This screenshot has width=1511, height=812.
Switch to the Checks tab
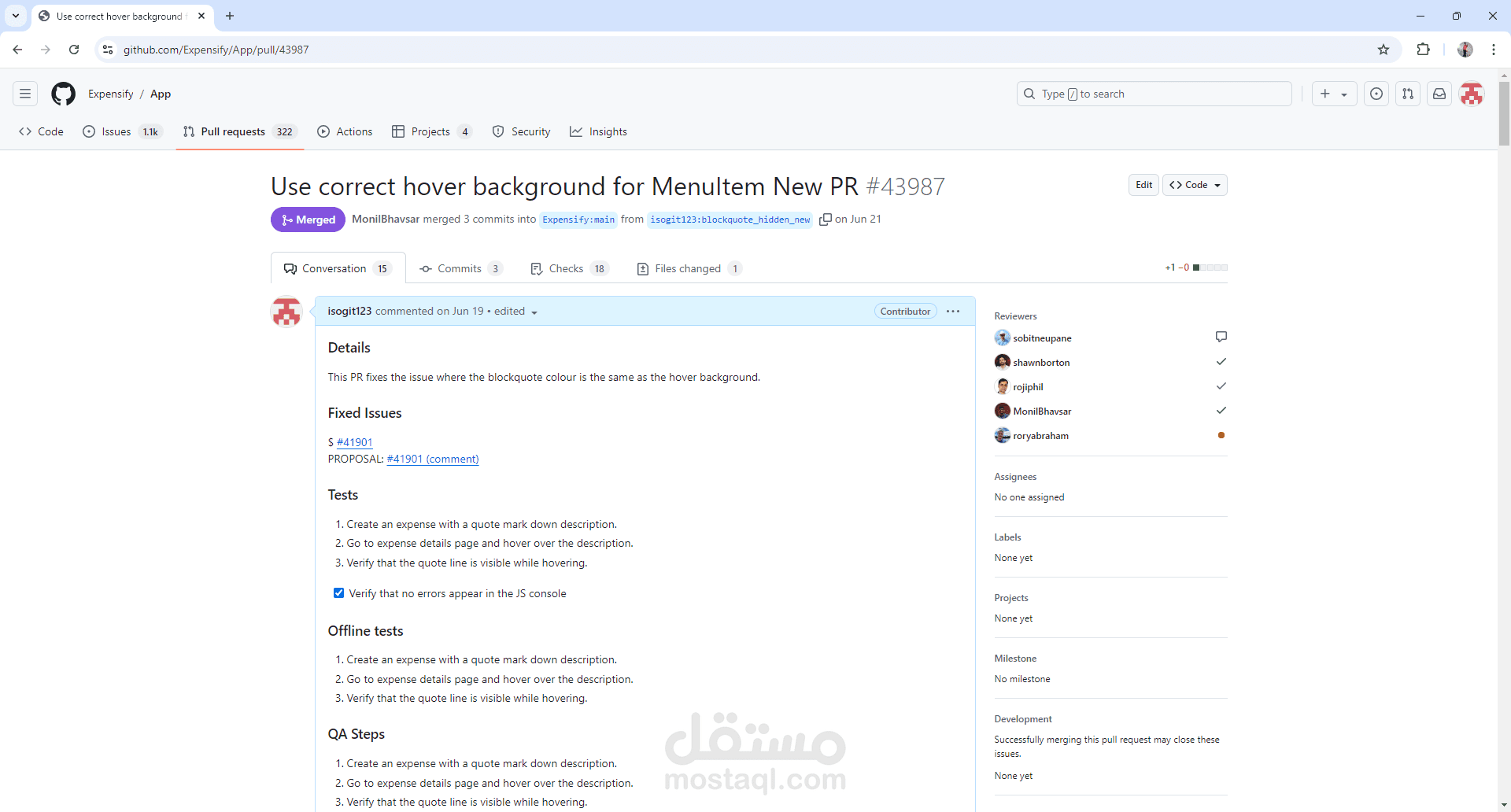(570, 268)
